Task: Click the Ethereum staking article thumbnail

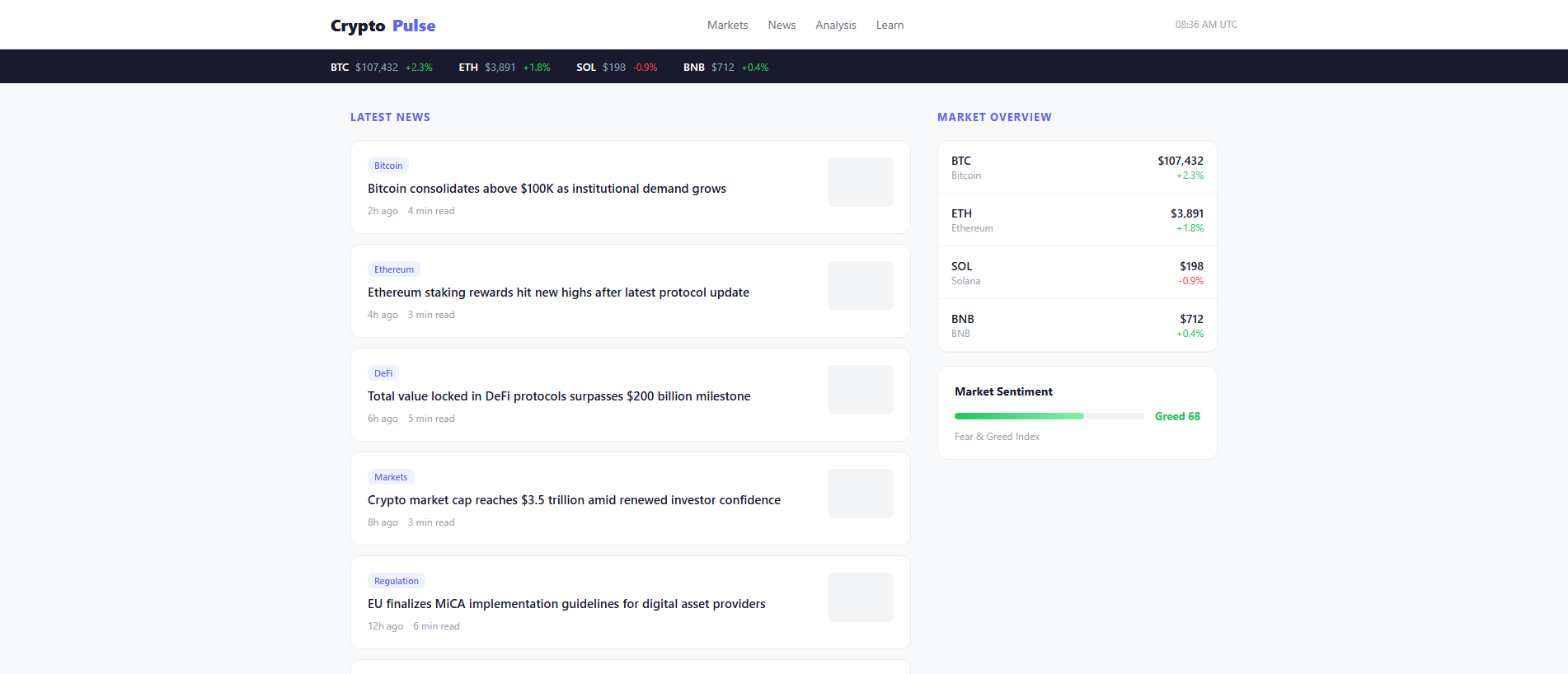Action: pos(861,286)
